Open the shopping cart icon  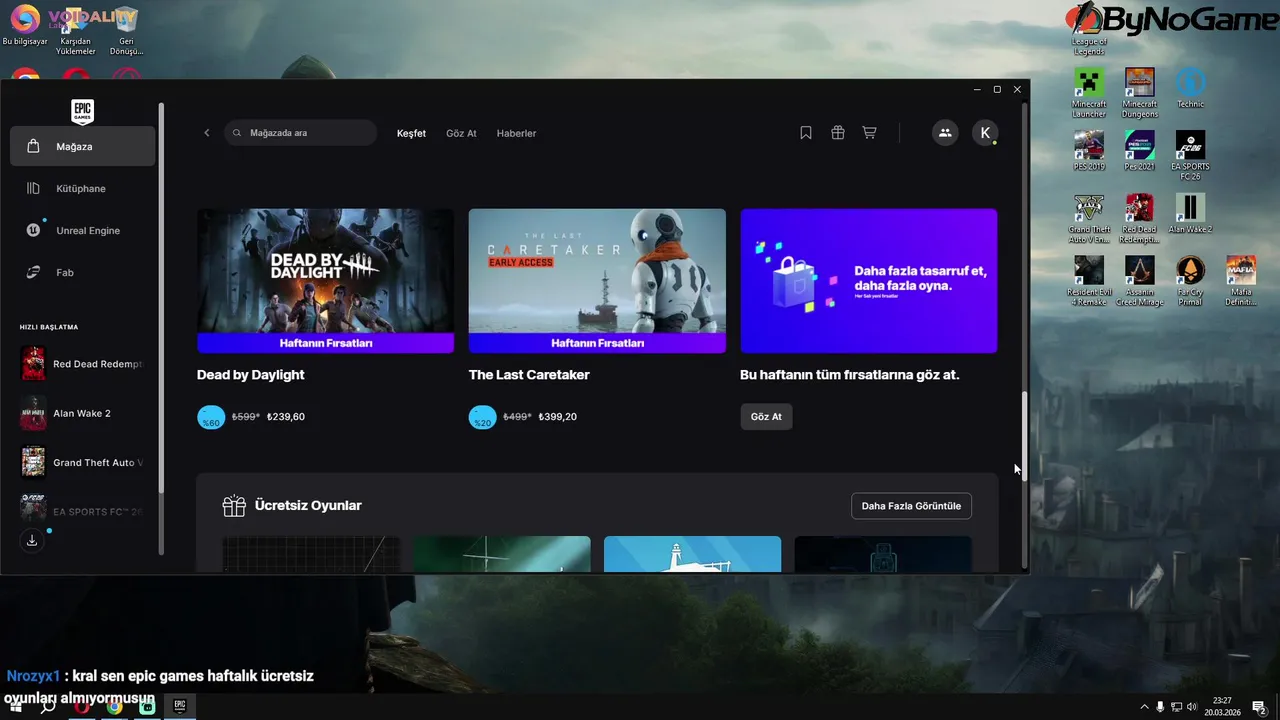(x=869, y=133)
